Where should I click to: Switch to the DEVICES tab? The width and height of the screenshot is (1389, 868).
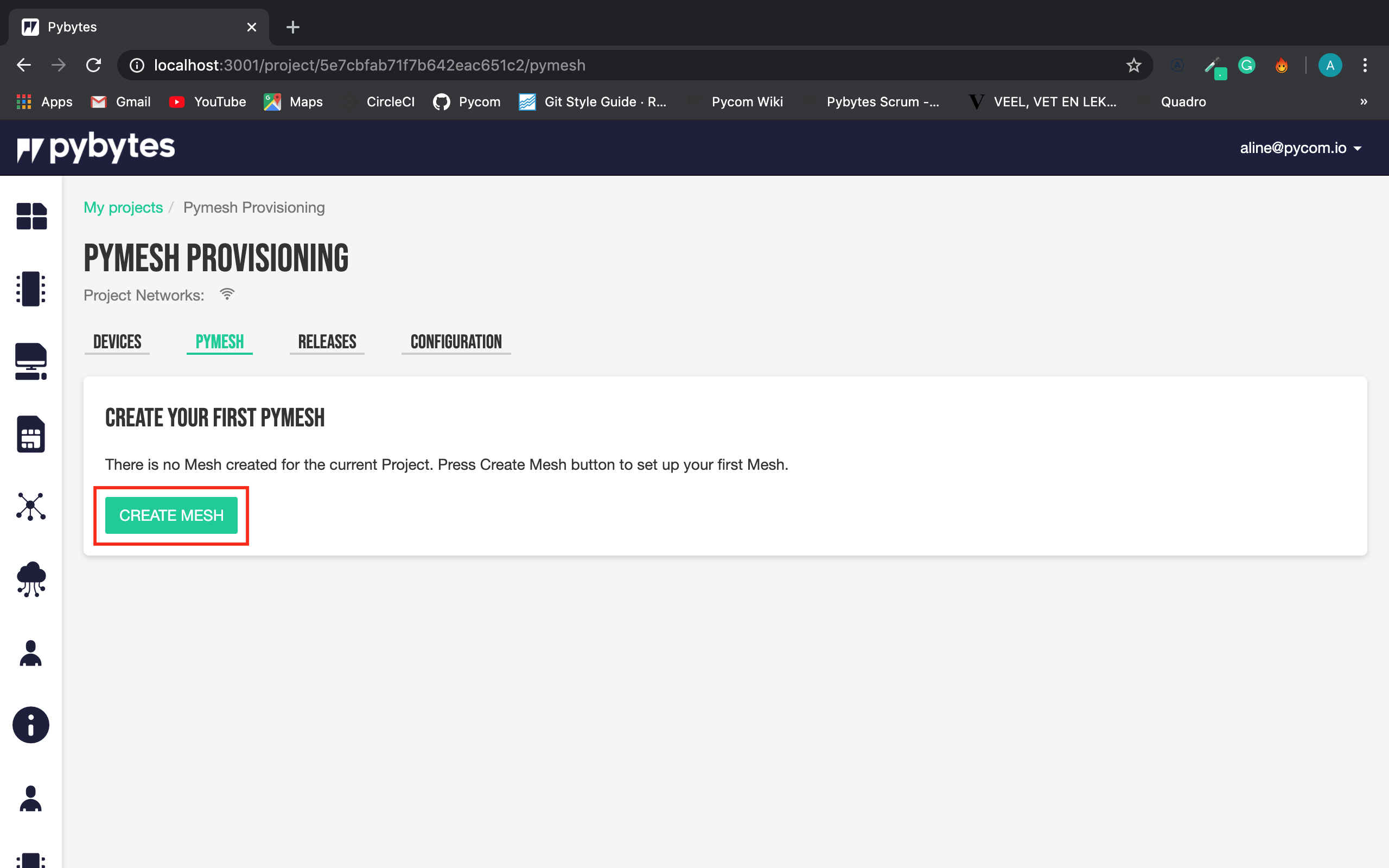118,341
